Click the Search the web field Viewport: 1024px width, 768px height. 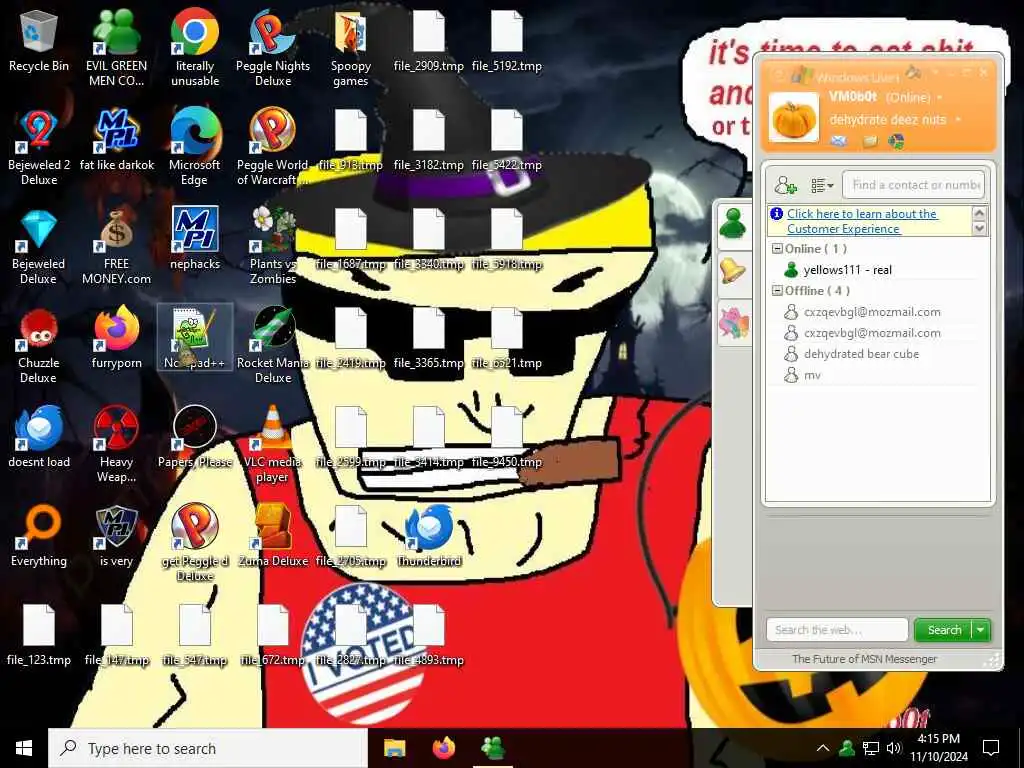[x=837, y=630]
